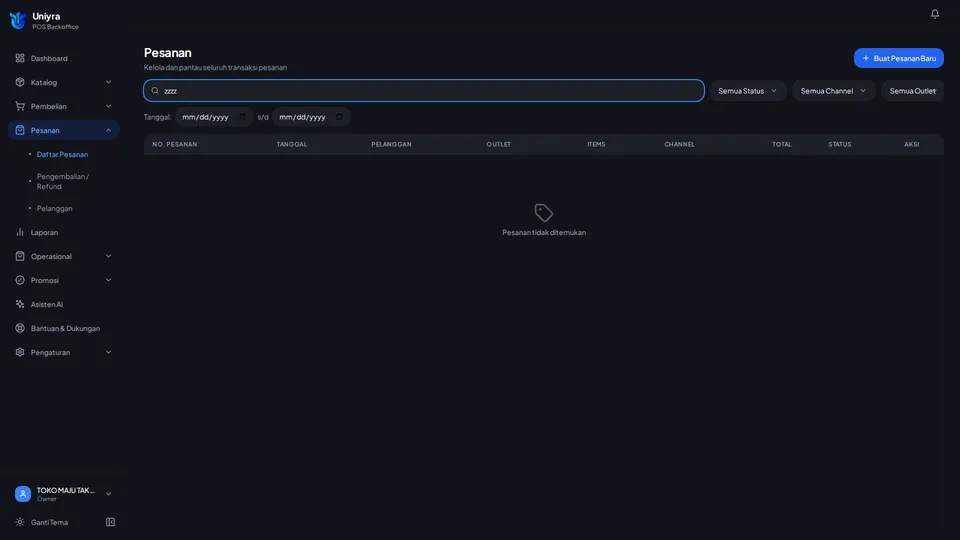Click the order search field containing zzzz

click(424, 91)
